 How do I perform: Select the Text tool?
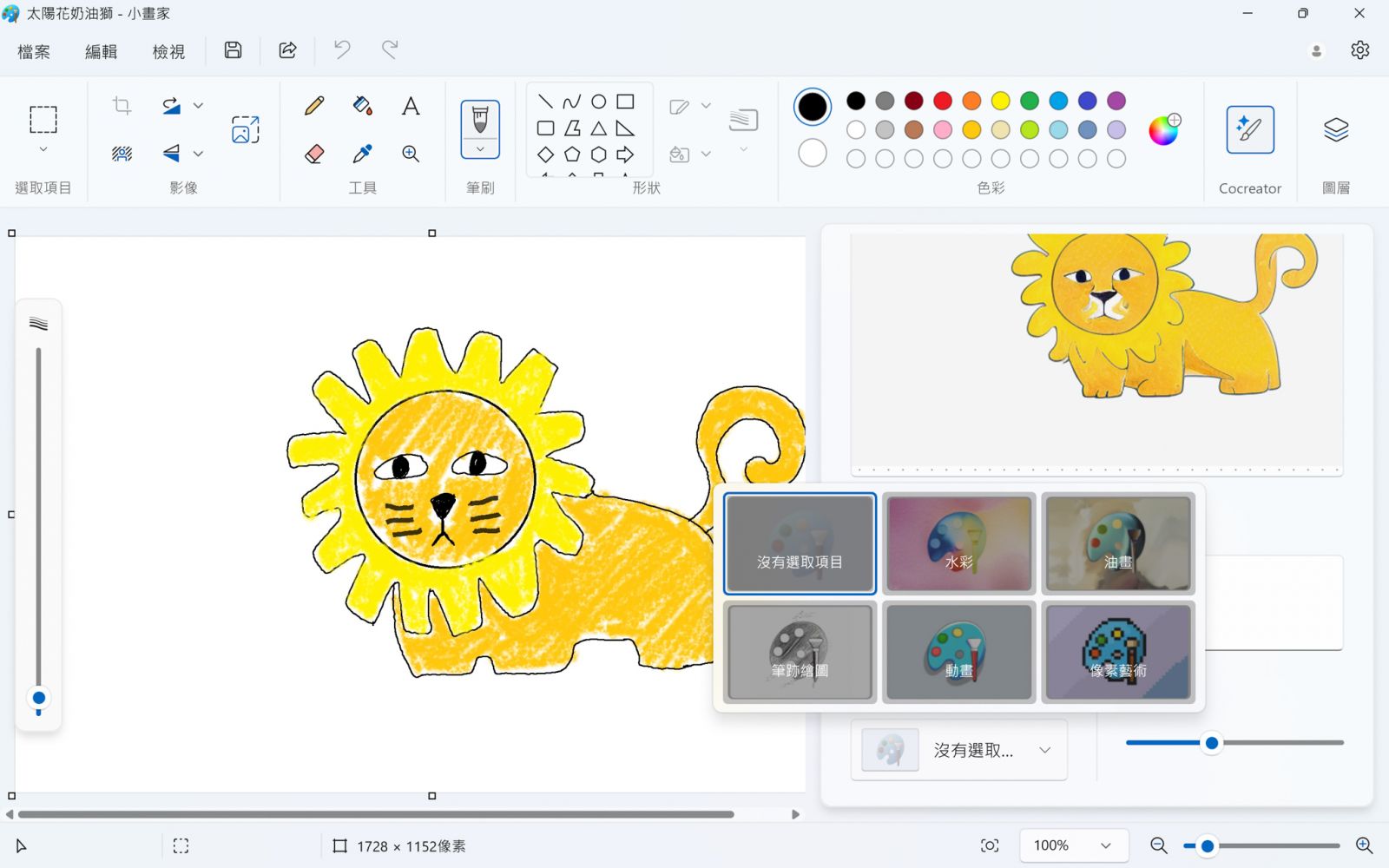tap(411, 106)
